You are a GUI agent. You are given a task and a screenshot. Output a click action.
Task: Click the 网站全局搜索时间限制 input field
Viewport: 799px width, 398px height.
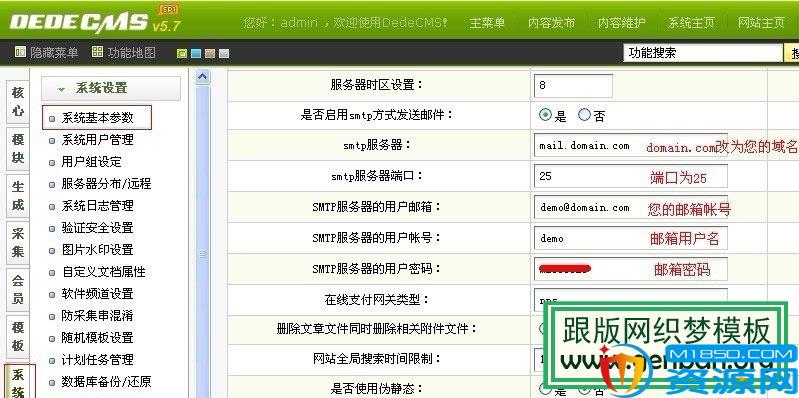539,359
